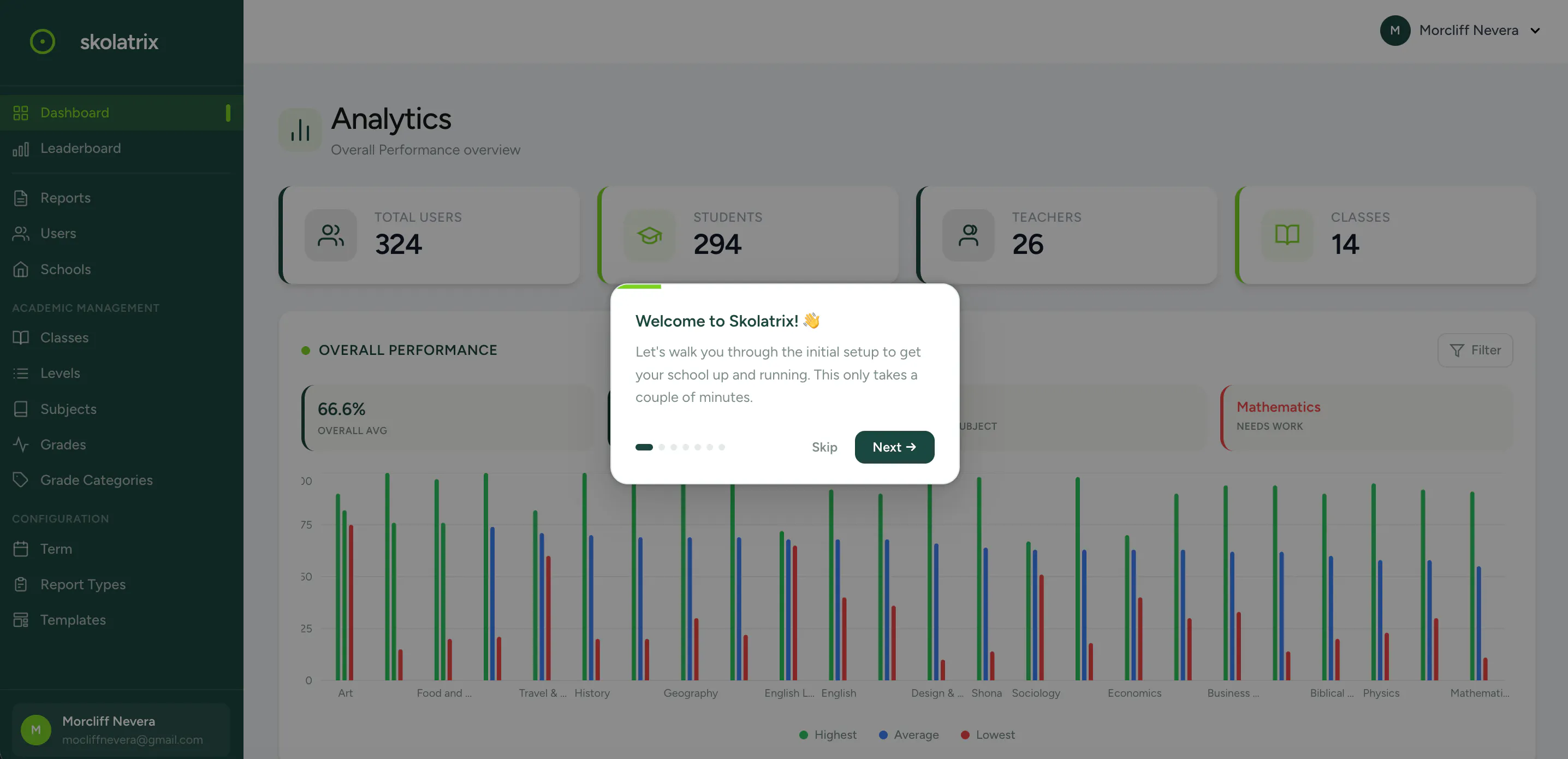
Task: Click the Art label on the chart axis
Action: [345, 693]
